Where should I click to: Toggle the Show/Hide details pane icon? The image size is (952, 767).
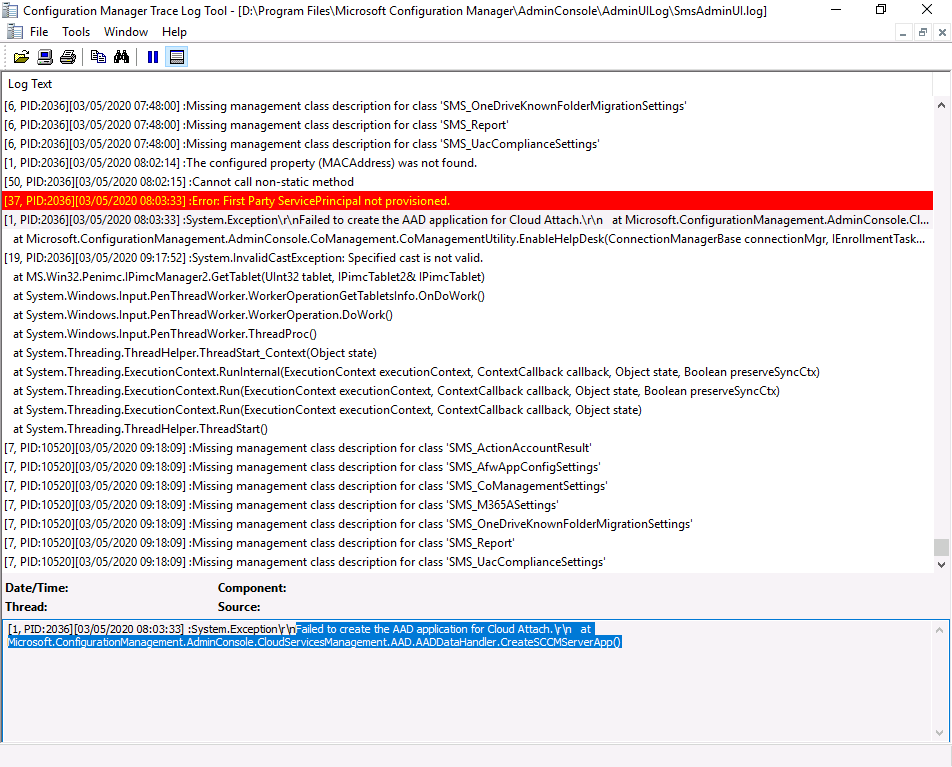(x=177, y=57)
